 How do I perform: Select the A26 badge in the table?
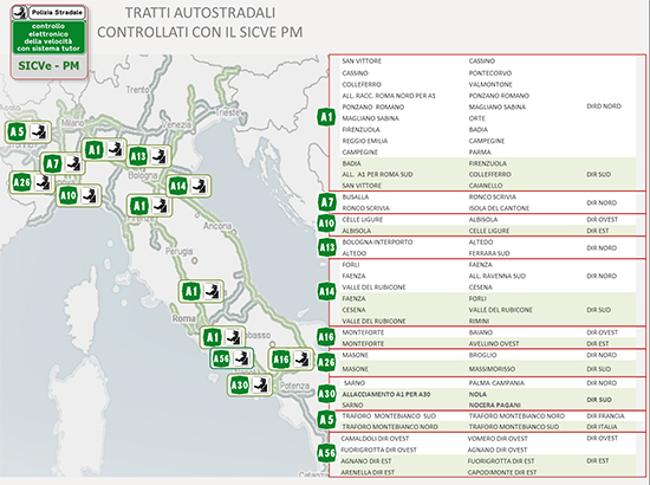coord(326,362)
